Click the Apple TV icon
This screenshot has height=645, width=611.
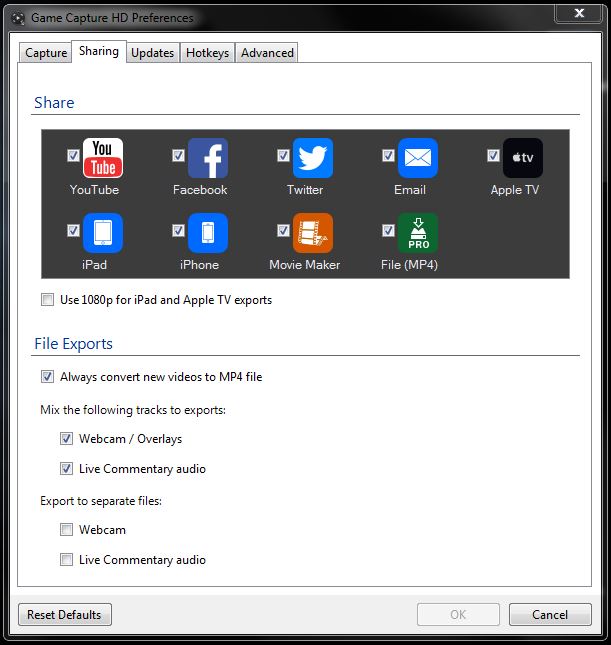coord(522,158)
